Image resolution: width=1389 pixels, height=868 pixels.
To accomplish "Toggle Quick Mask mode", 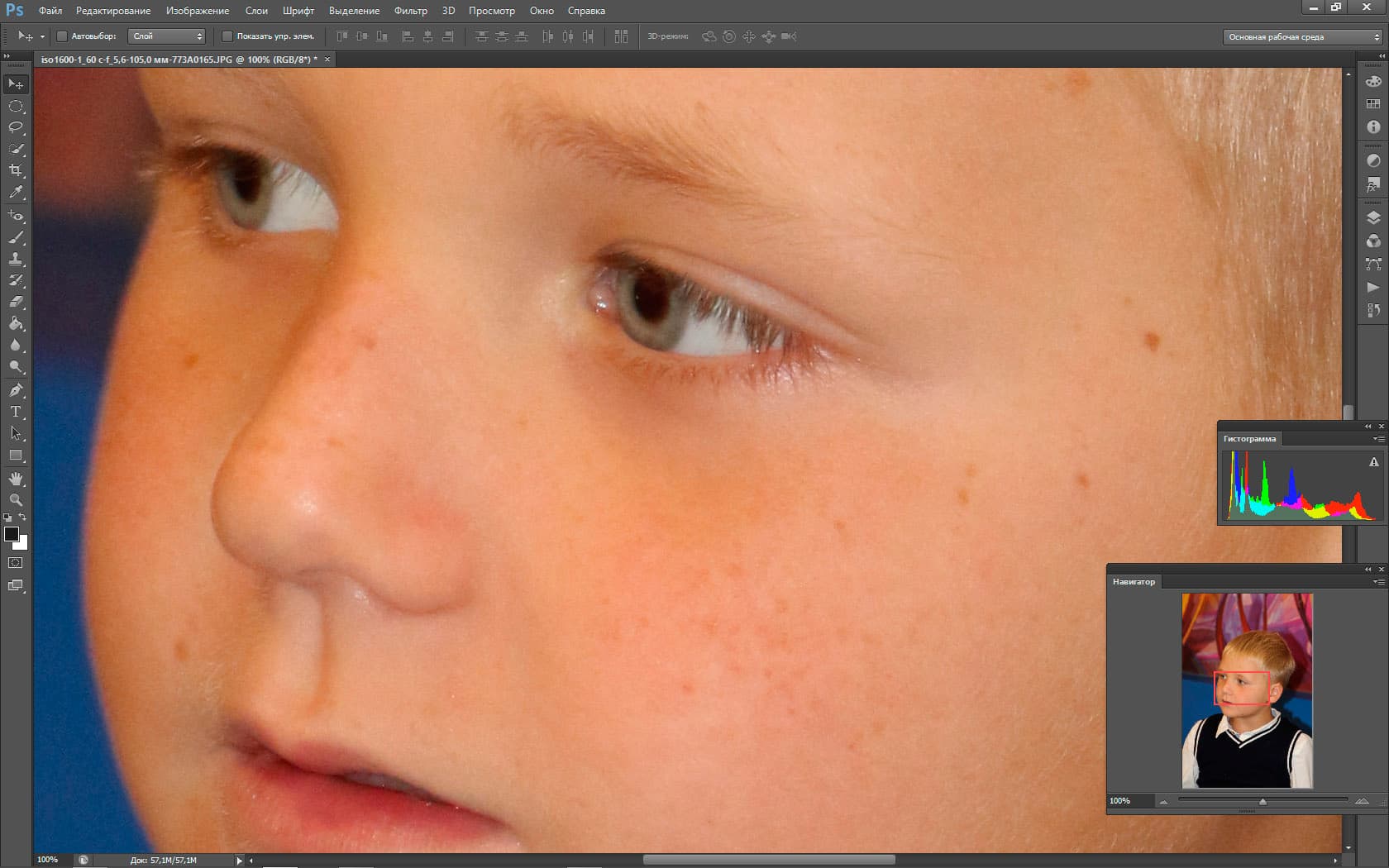I will tap(16, 563).
